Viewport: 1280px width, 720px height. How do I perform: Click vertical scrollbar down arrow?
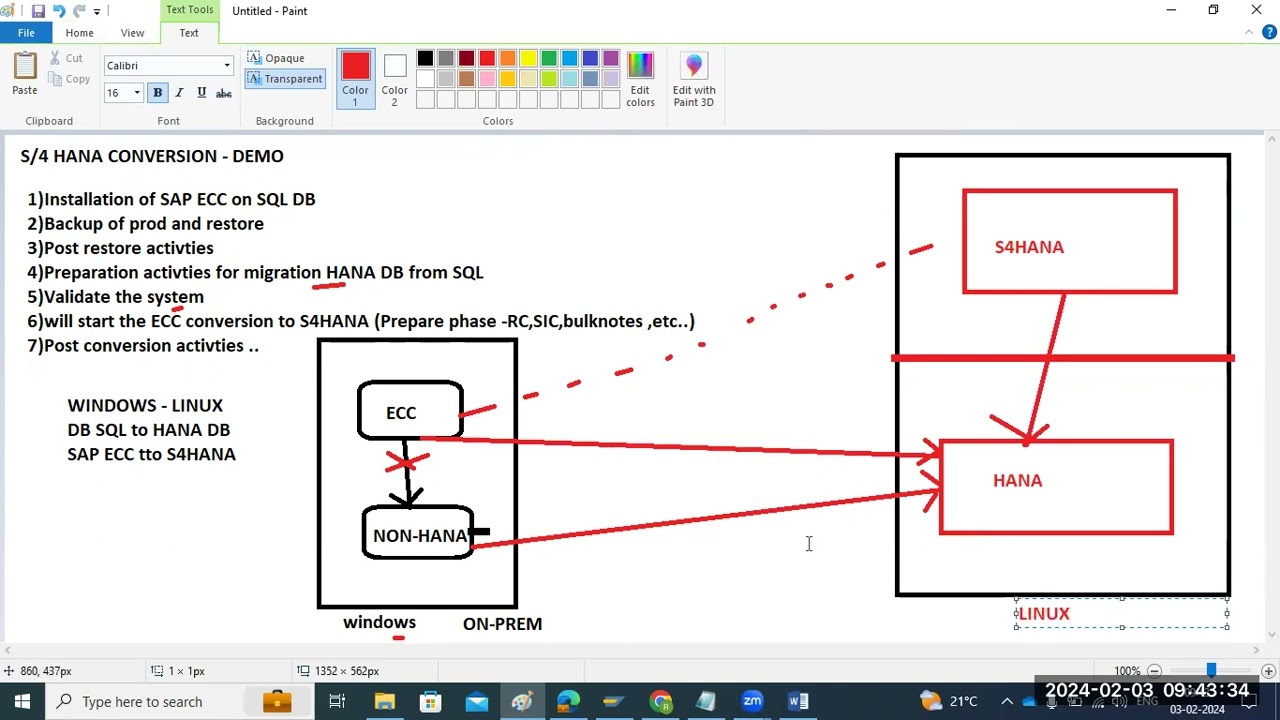pos(1272,634)
